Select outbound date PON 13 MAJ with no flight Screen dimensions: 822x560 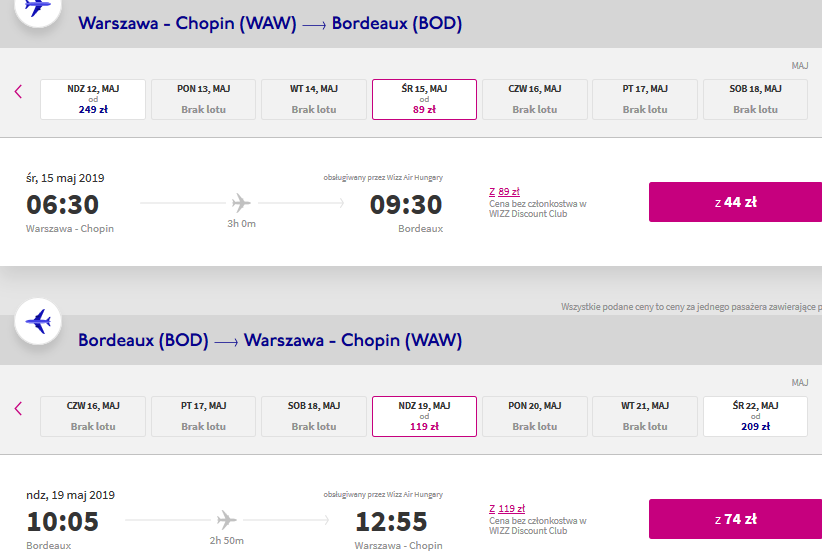tap(203, 100)
